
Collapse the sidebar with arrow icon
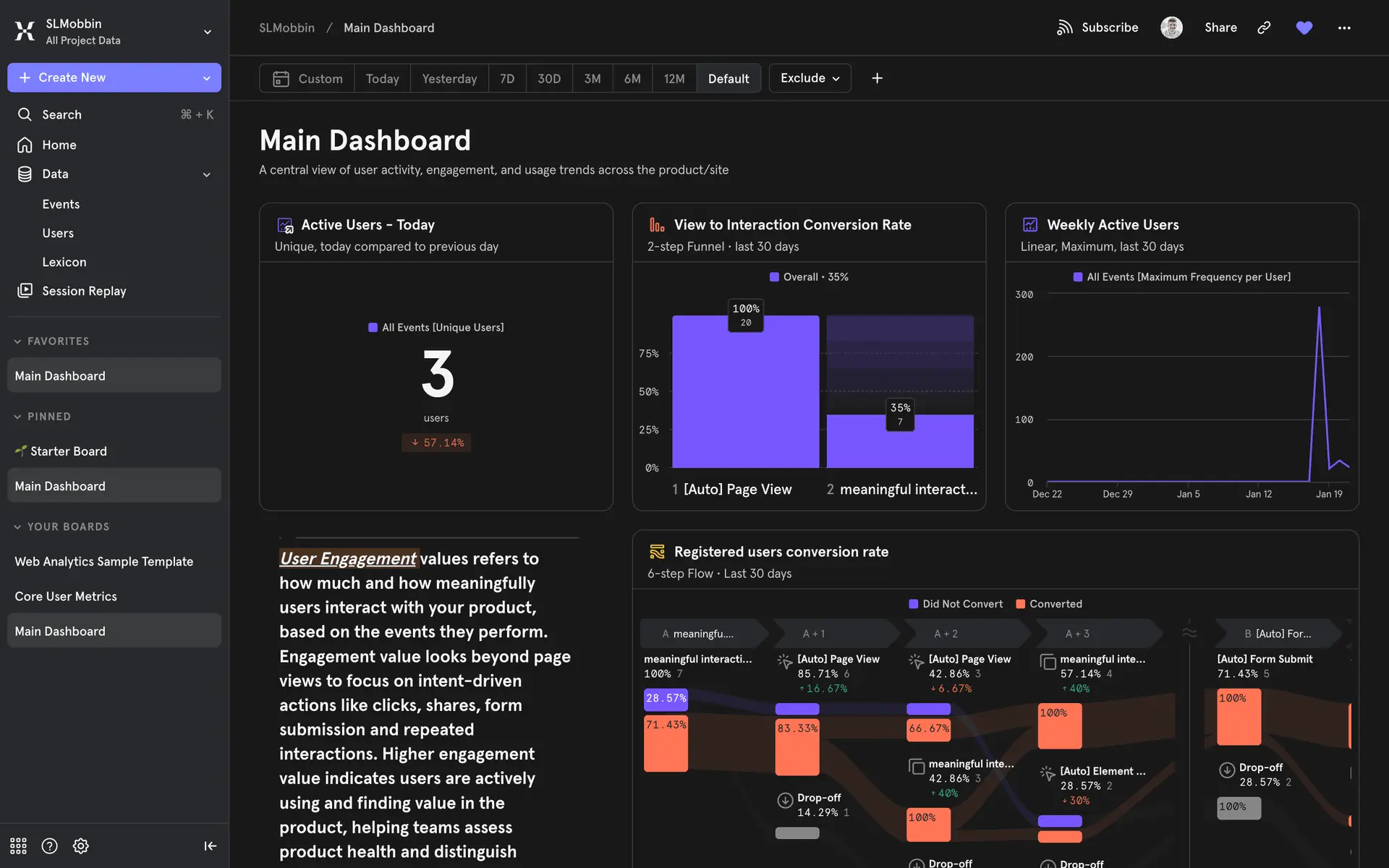click(x=210, y=846)
